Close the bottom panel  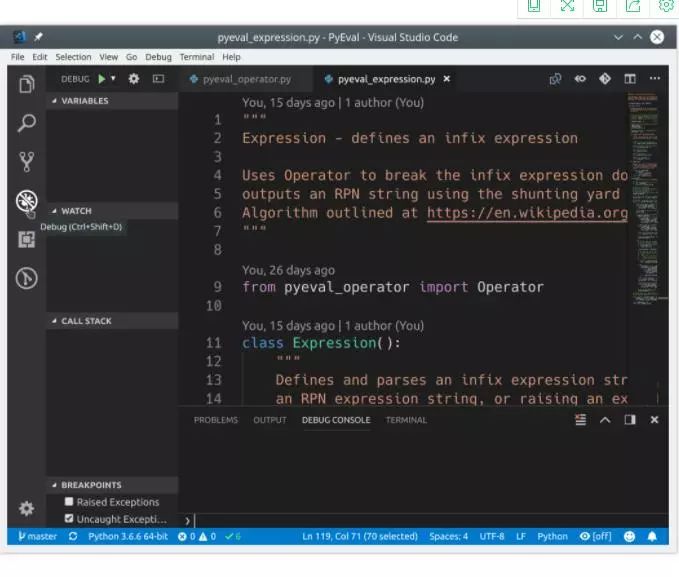pyautogui.click(x=654, y=420)
